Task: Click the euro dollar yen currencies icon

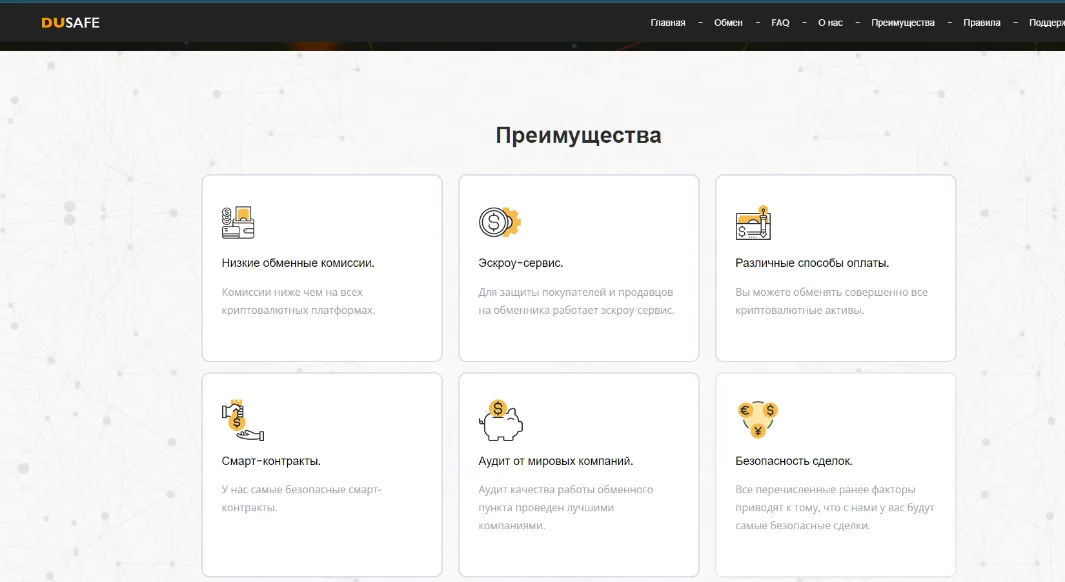Action: (757, 419)
